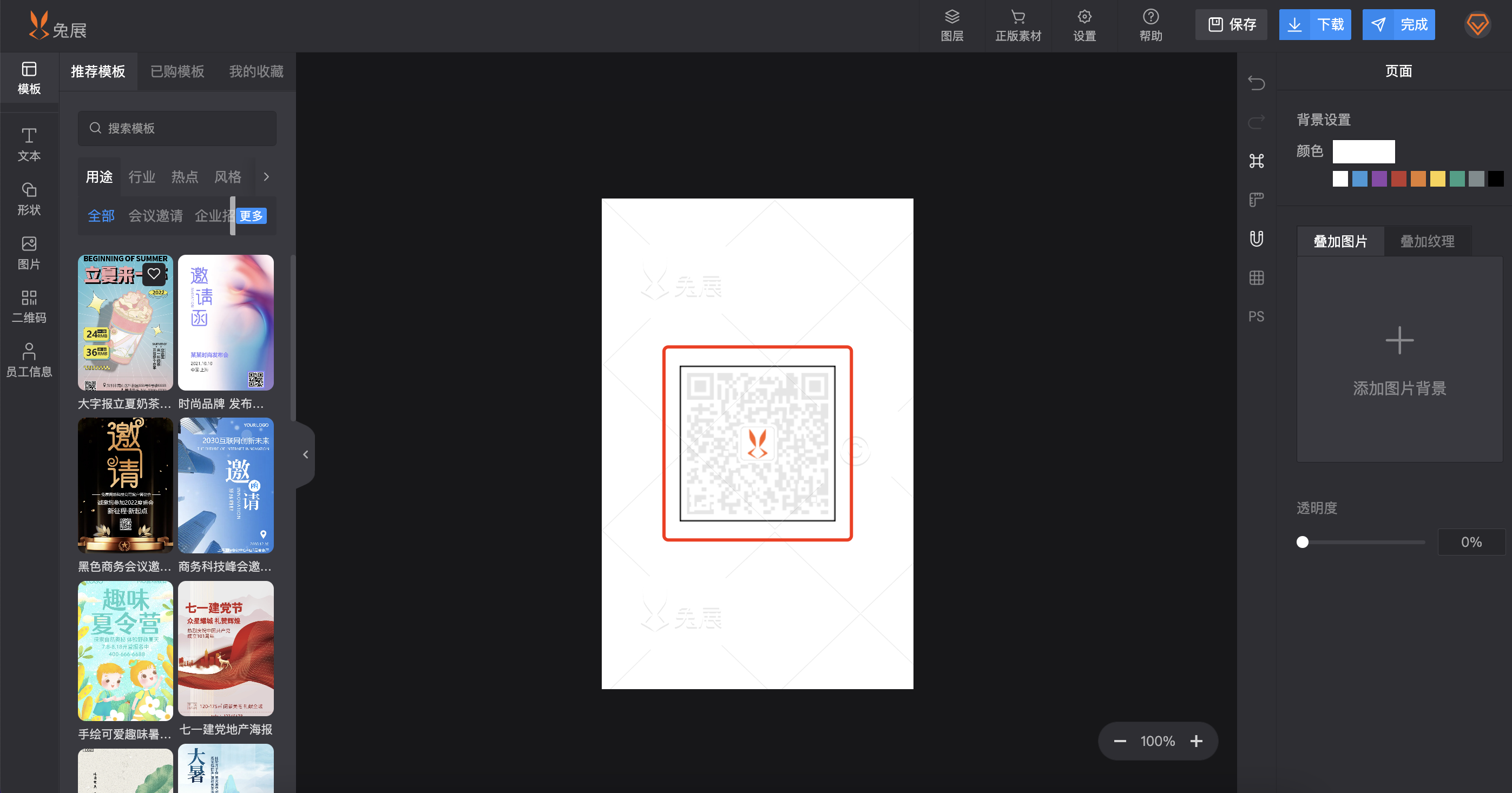Select the 用途 filter tab

coord(99,176)
